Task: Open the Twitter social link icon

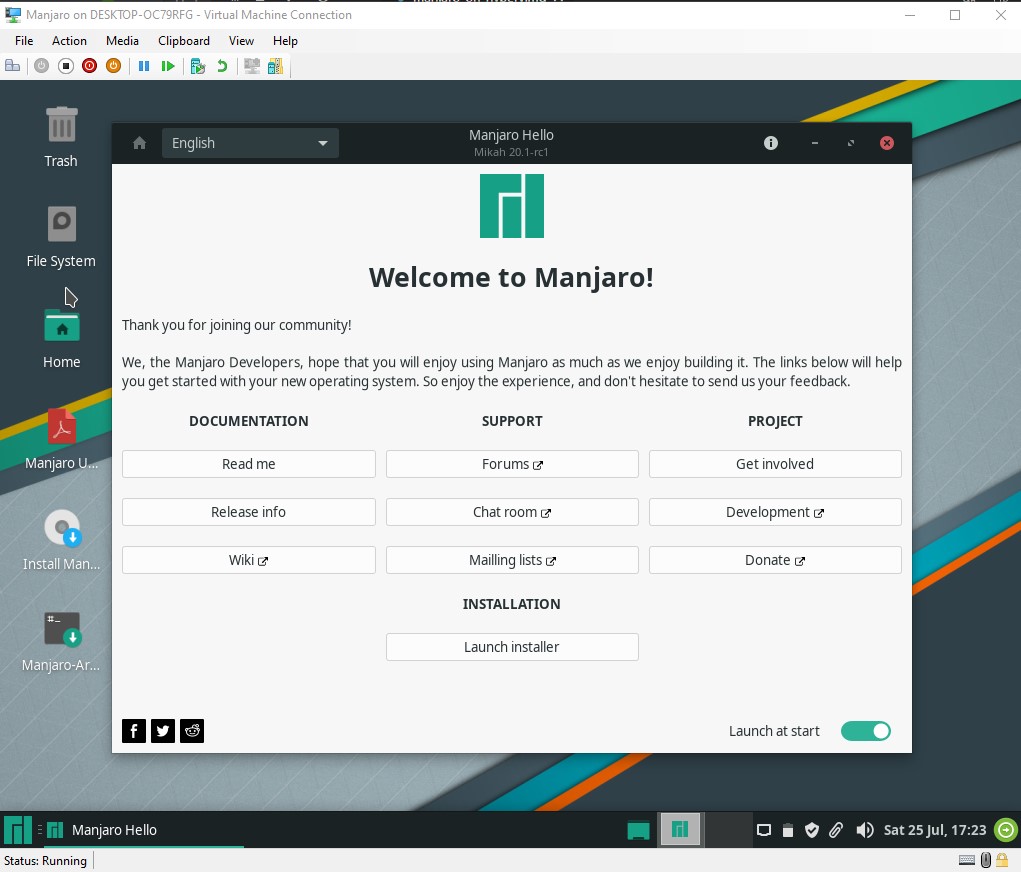Action: pyautogui.click(x=163, y=731)
